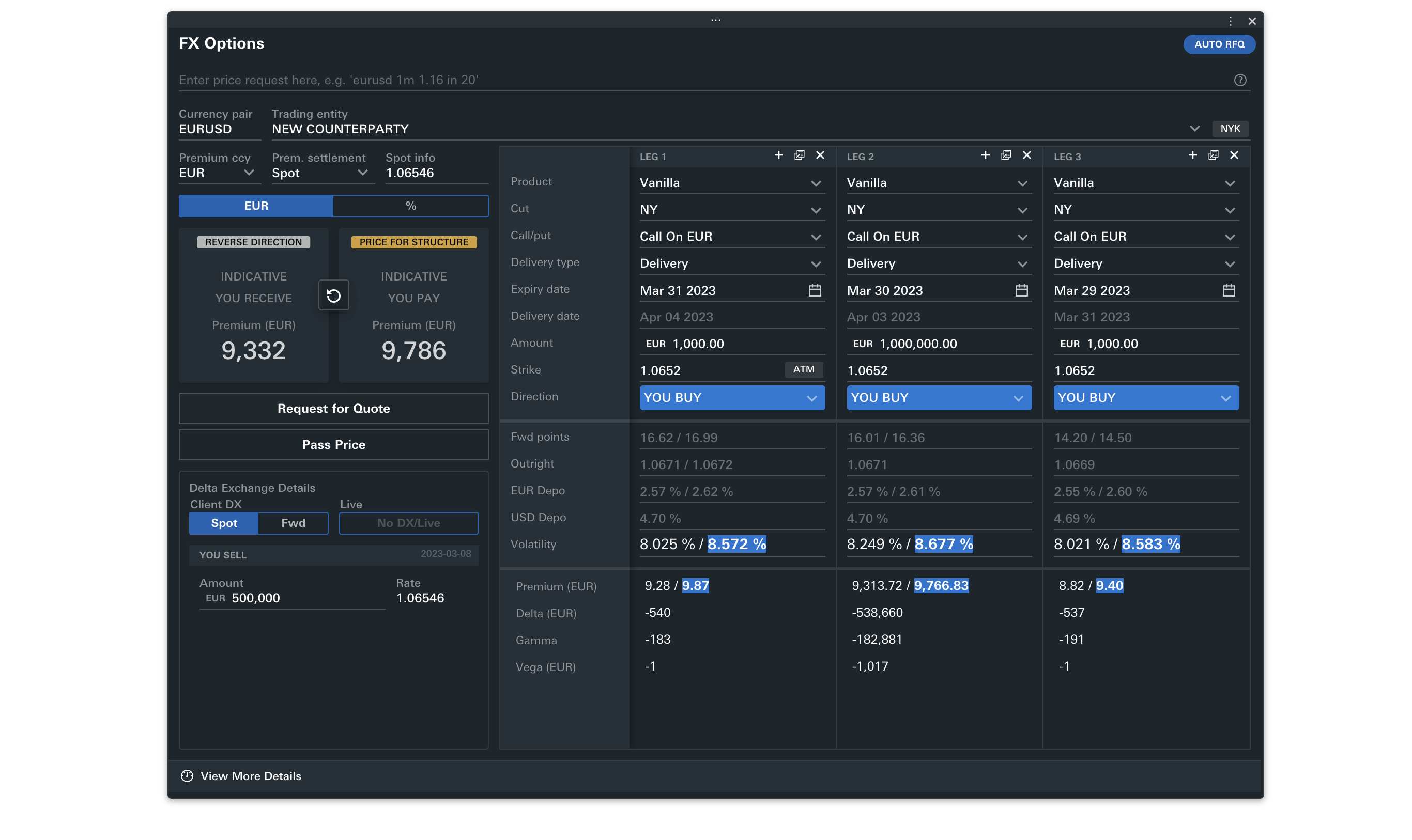Add a new leg using Leg 2's plus icon
Image resolution: width=1412 pixels, height=840 pixels.
985,155
